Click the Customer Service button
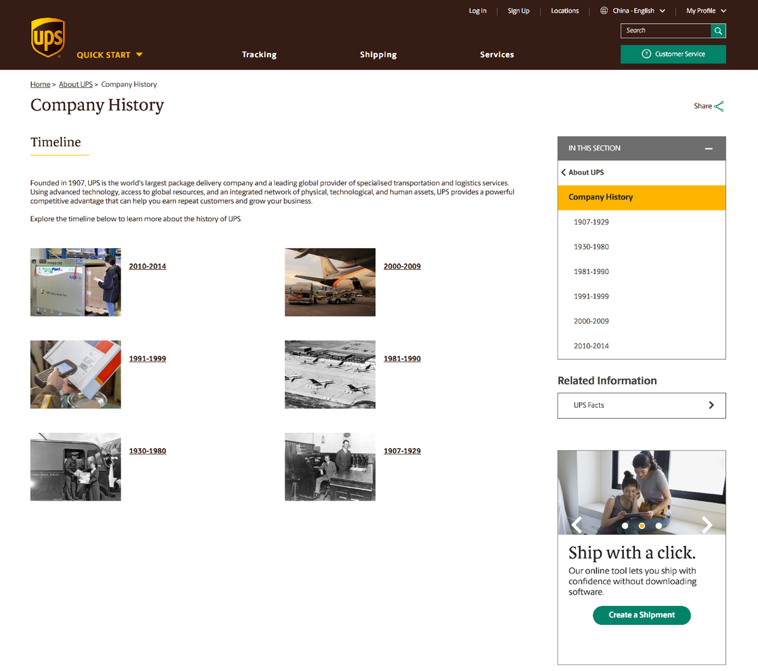Image resolution: width=758 pixels, height=671 pixels. (x=673, y=54)
